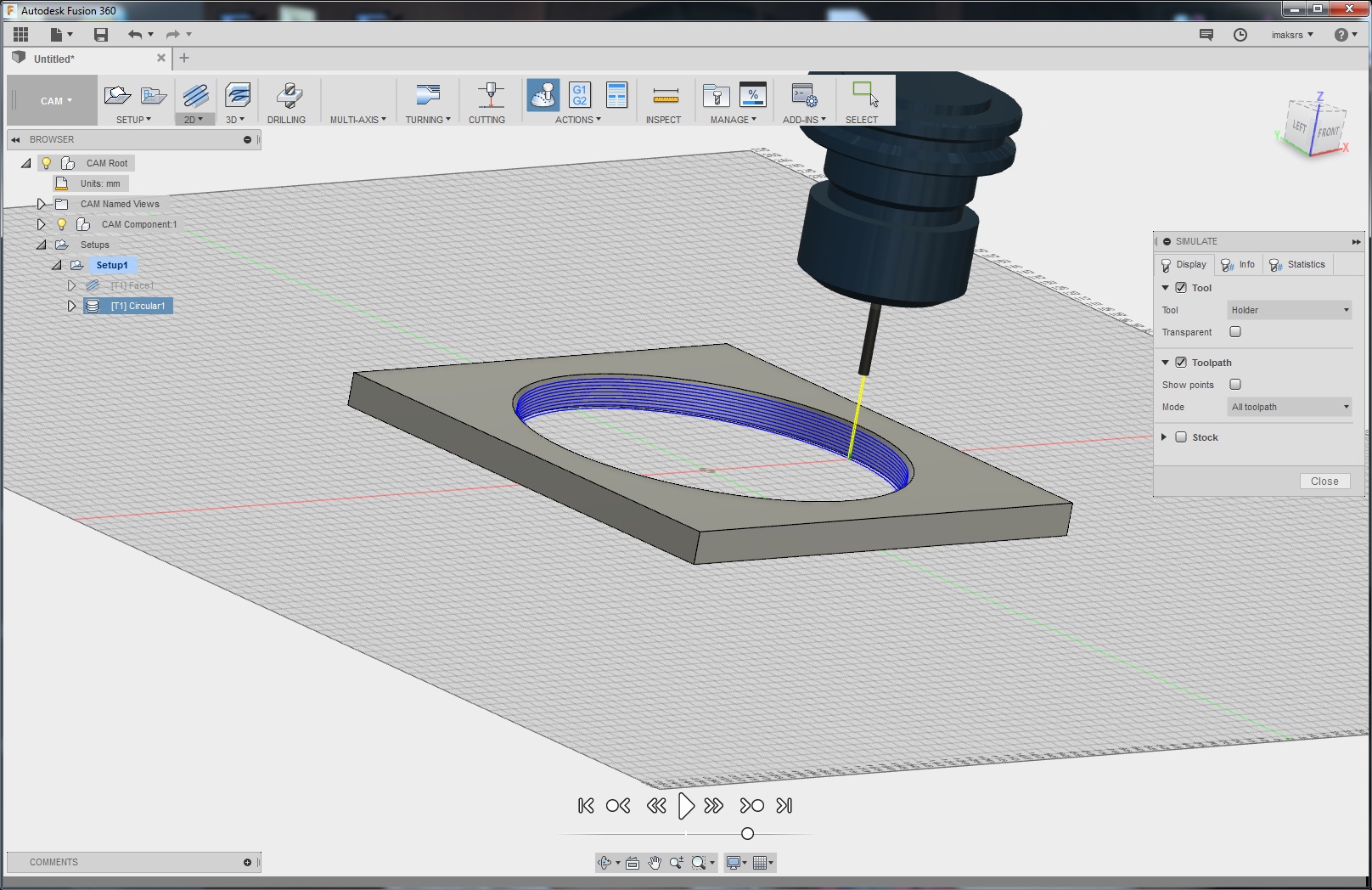The image size is (1372, 890).
Task: Collapse the Setups tree node
Action: pos(41,245)
